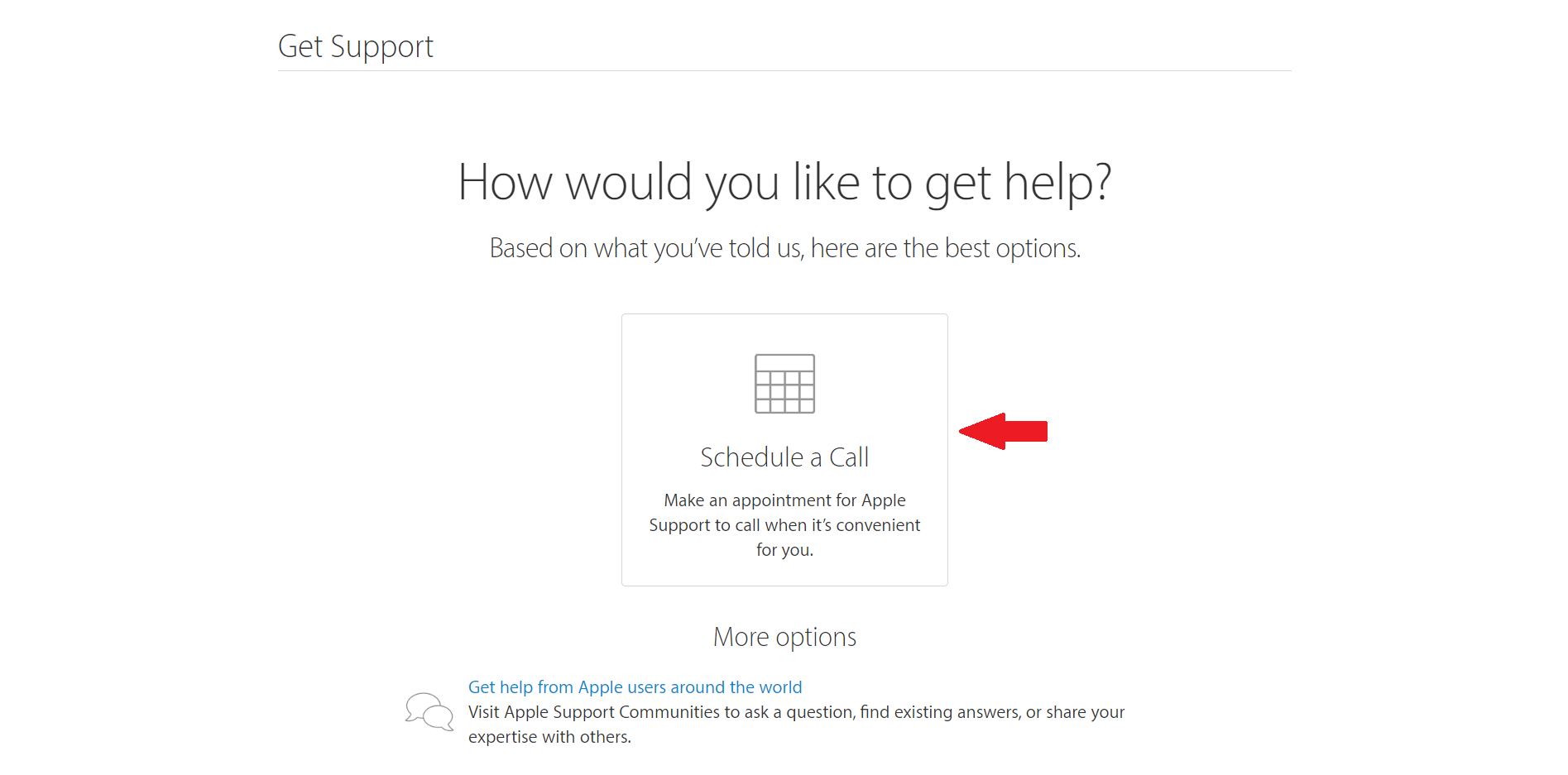Open Get help from Apple users link
Screen dimensions: 1568x775
point(635,687)
